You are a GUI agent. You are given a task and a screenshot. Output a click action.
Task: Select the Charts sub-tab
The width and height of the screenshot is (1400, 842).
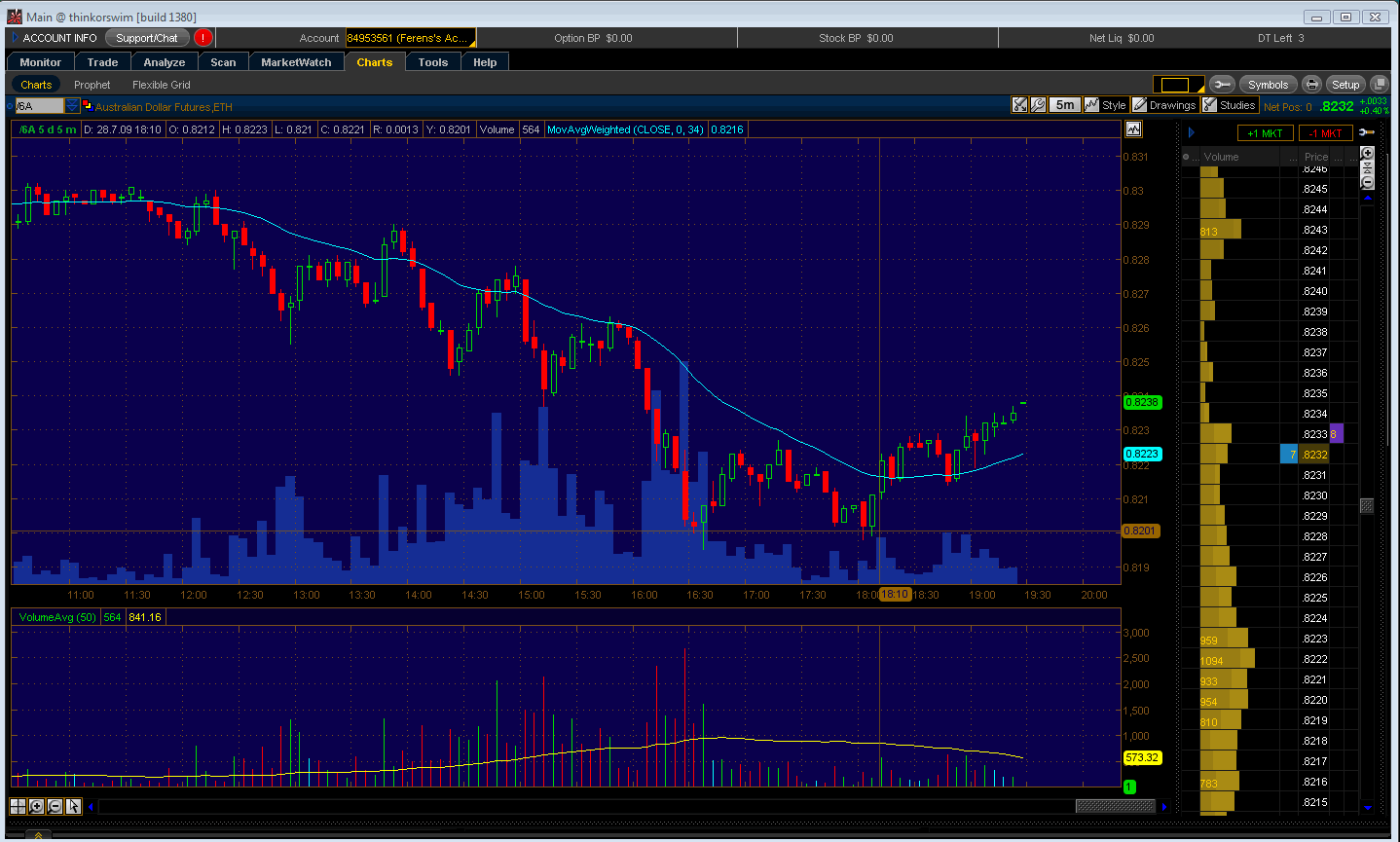point(36,85)
